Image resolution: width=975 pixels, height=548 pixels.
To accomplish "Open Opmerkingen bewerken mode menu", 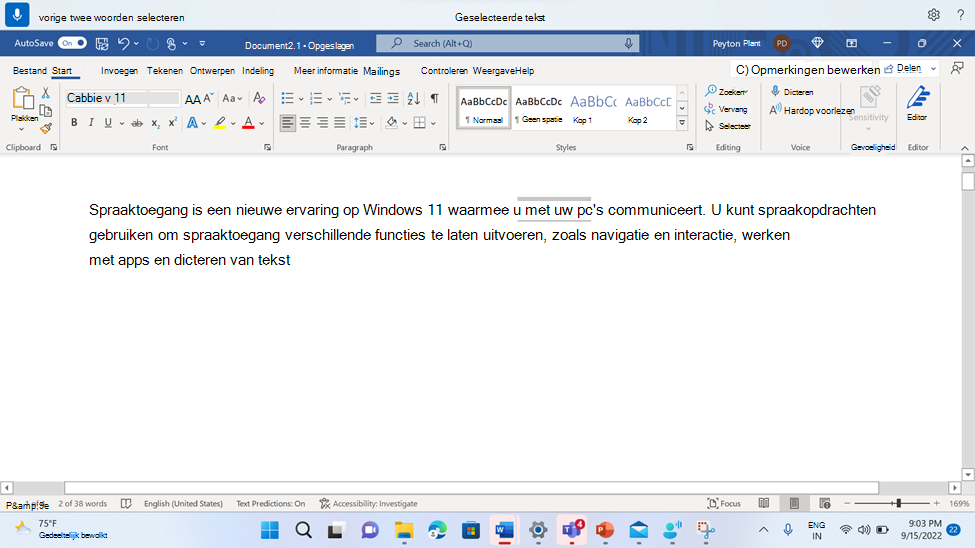I will (808, 70).
